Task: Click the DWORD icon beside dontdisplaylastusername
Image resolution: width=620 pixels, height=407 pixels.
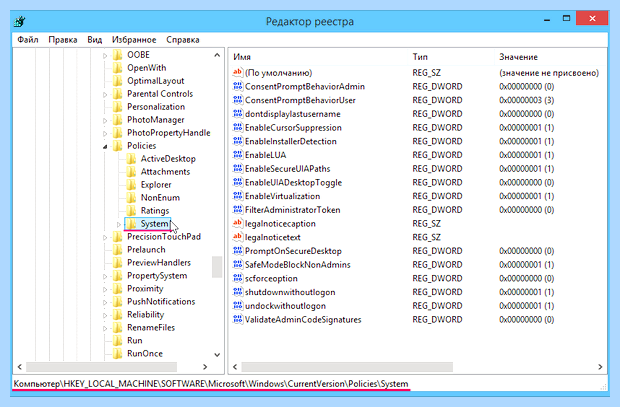Action: click(238, 114)
